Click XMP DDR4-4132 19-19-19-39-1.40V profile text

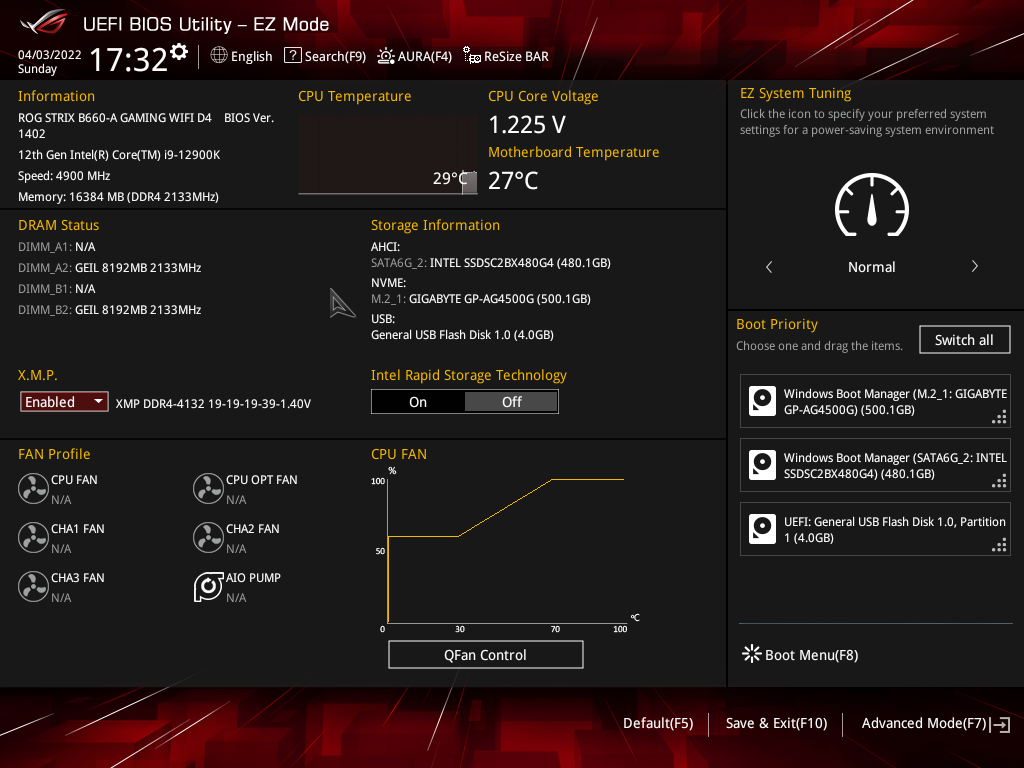click(213, 404)
